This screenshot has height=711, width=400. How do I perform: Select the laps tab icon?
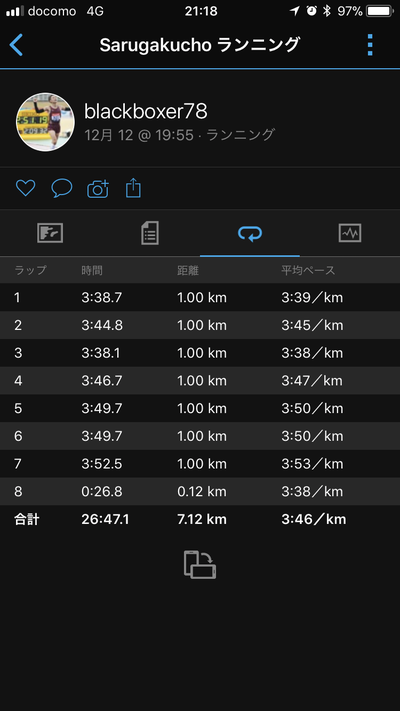pos(250,233)
